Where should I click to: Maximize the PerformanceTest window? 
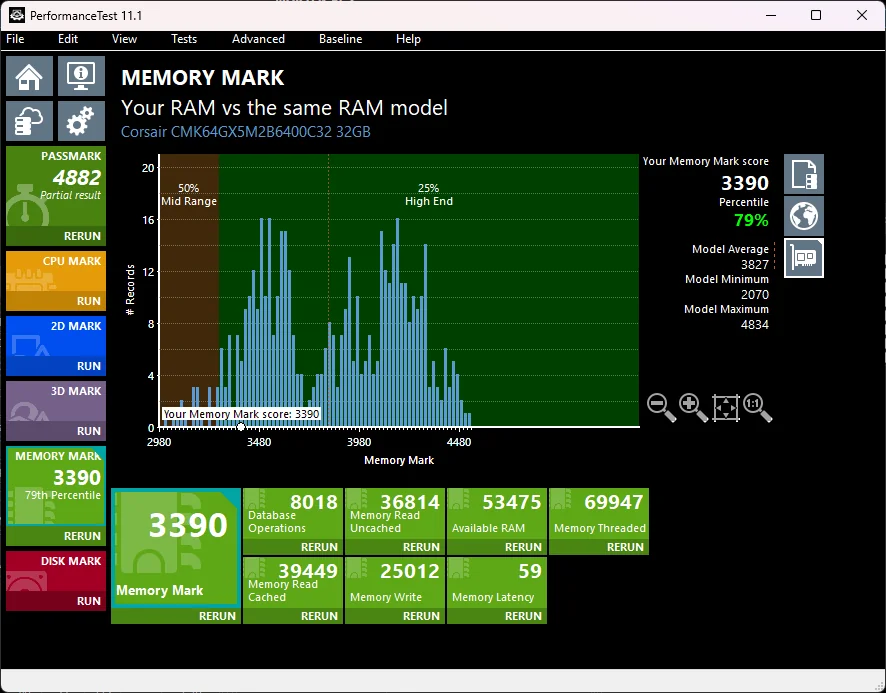[816, 15]
